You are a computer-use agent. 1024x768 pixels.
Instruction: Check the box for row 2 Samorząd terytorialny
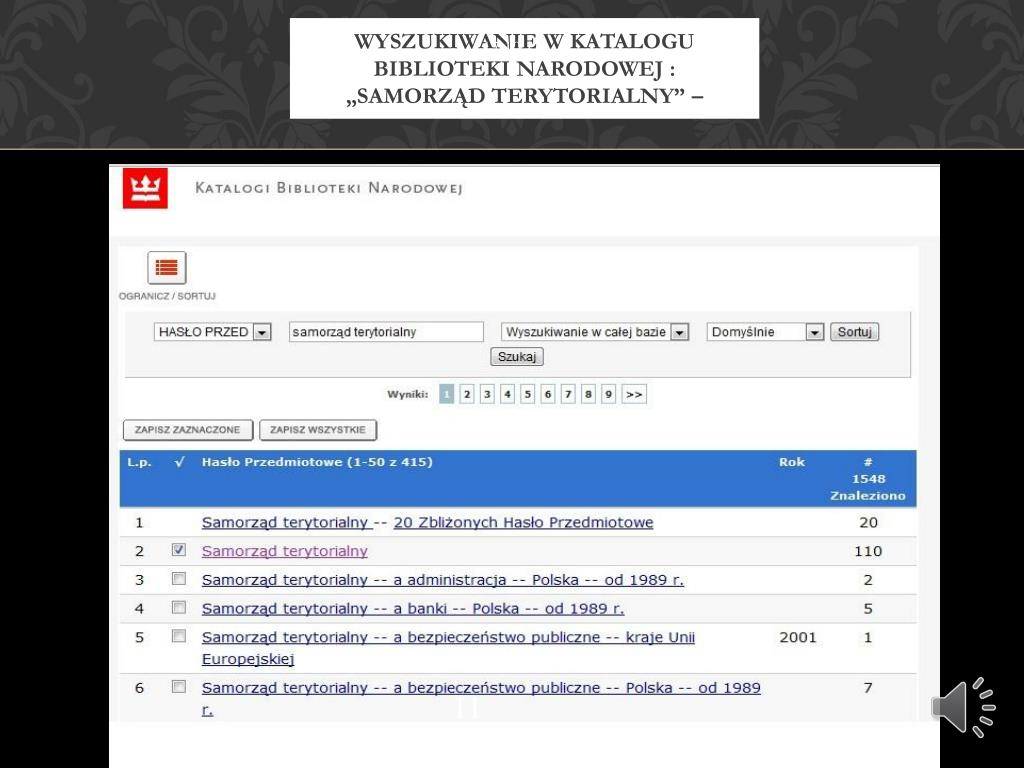(178, 550)
